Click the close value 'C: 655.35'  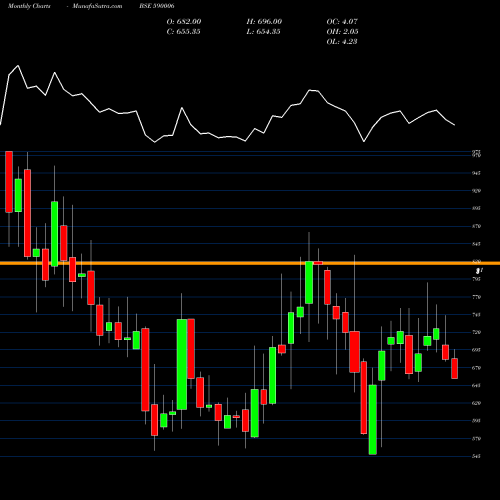pos(183,31)
